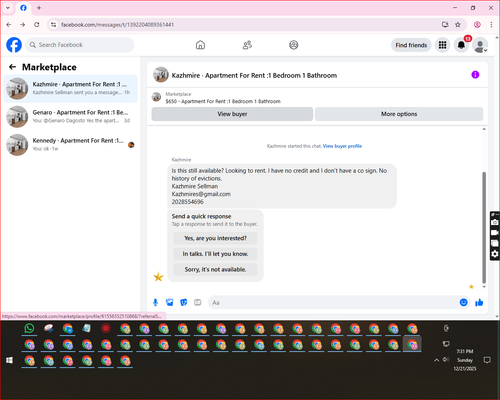Screen dimensions: 500x400
Task: Click the install app icon in address bar
Action: 445,25
